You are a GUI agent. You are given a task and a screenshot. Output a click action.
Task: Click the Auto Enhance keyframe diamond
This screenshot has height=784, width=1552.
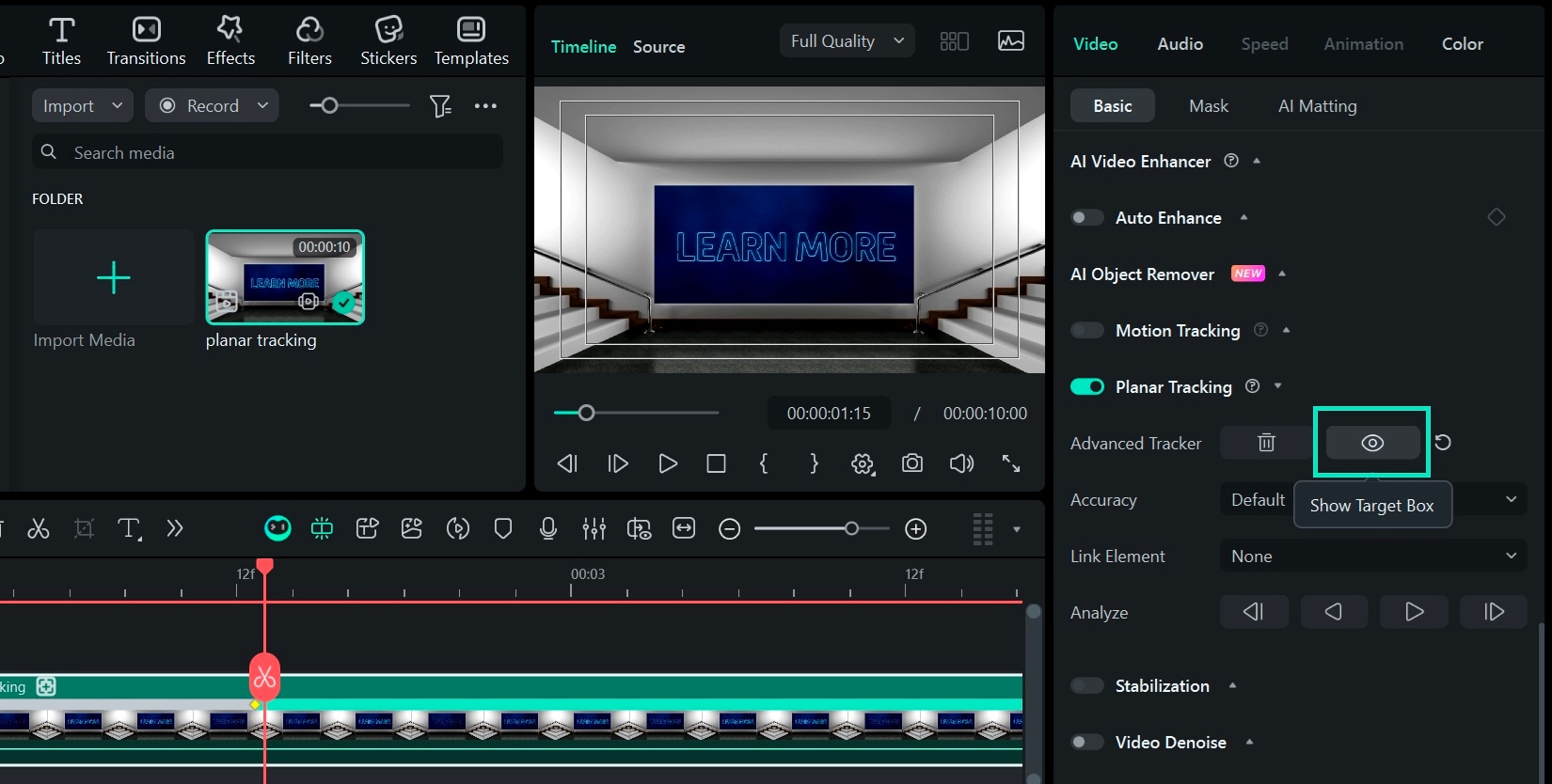pos(1497,217)
